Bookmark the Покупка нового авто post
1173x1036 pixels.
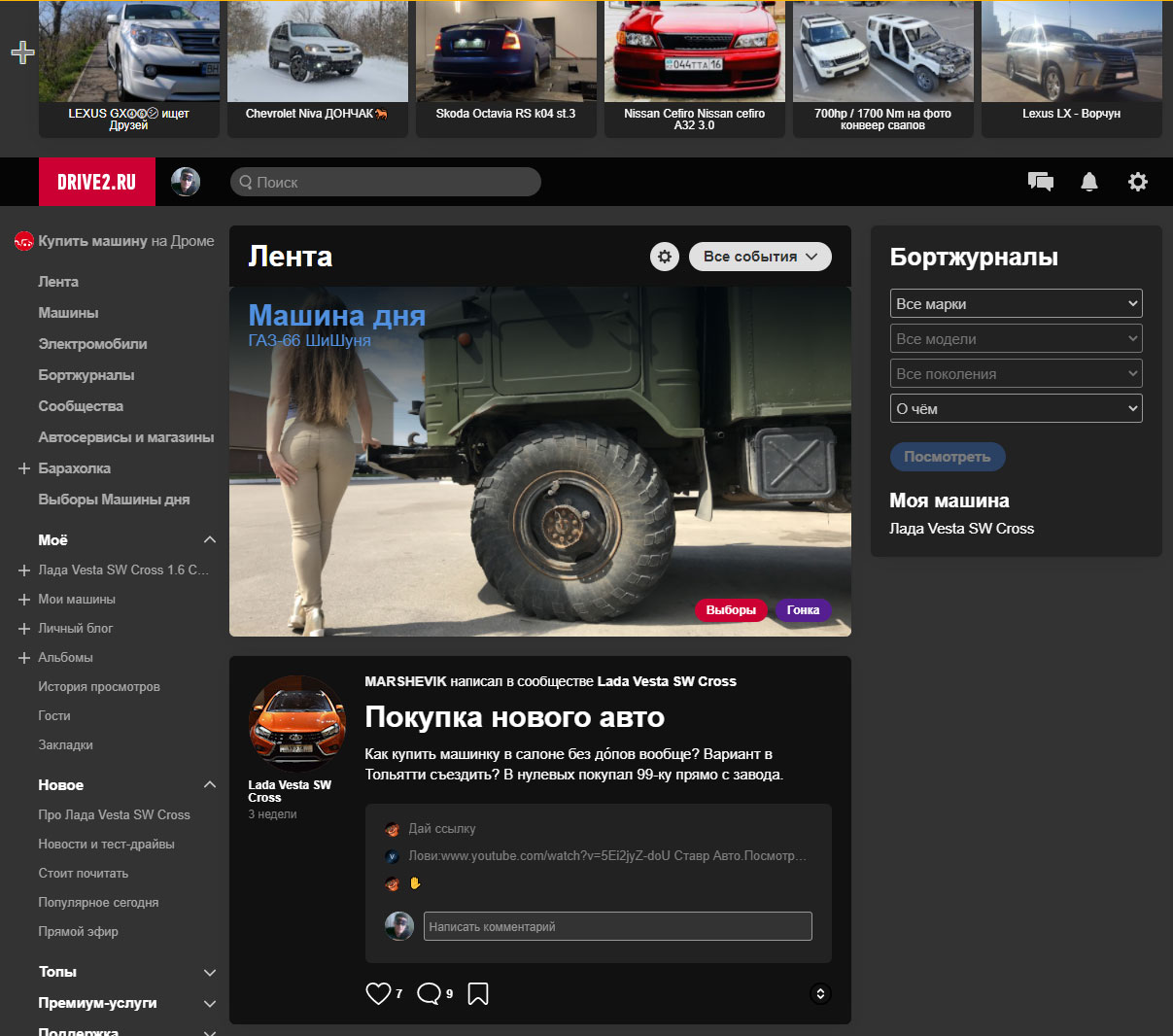click(477, 993)
